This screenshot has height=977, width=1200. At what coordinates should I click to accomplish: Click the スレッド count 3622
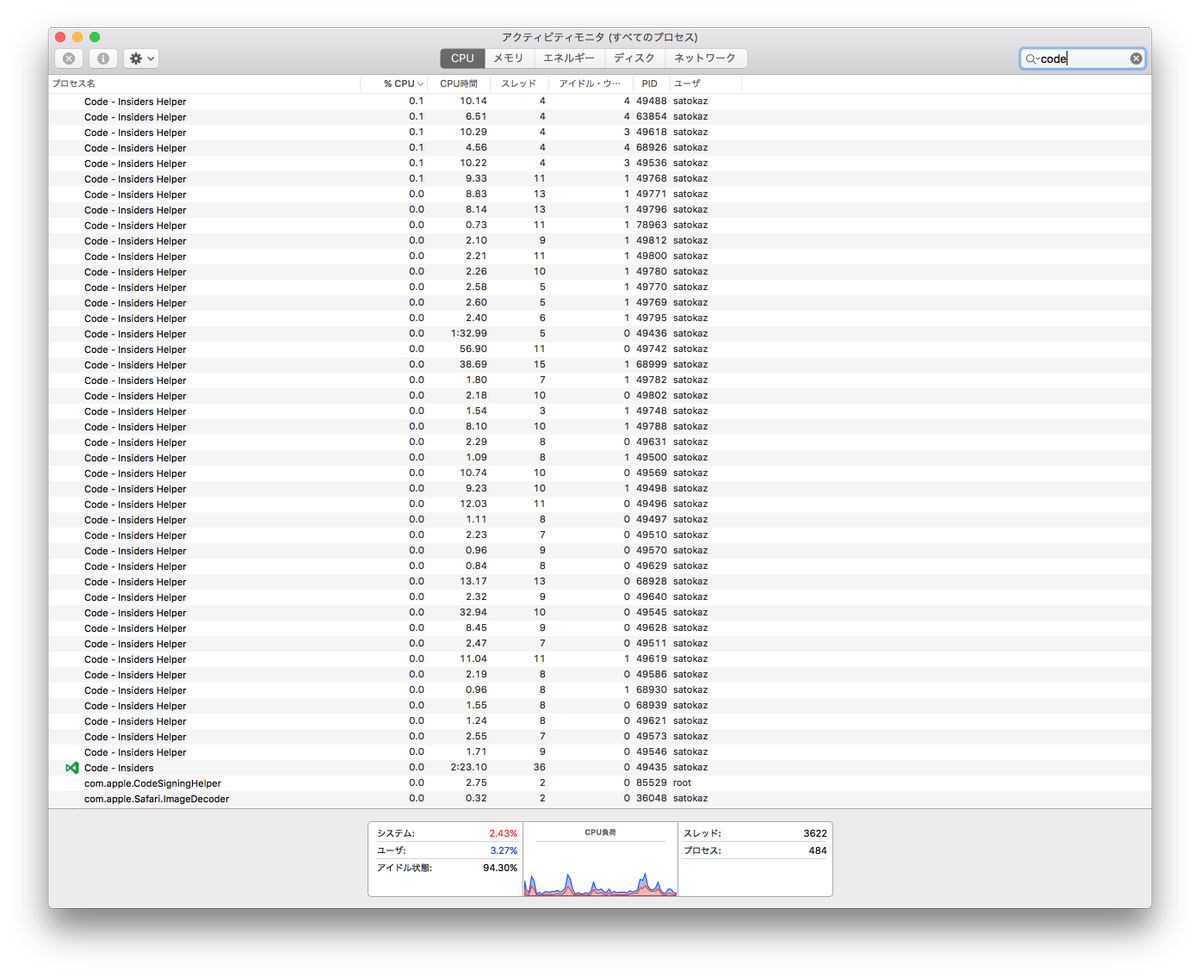point(815,833)
